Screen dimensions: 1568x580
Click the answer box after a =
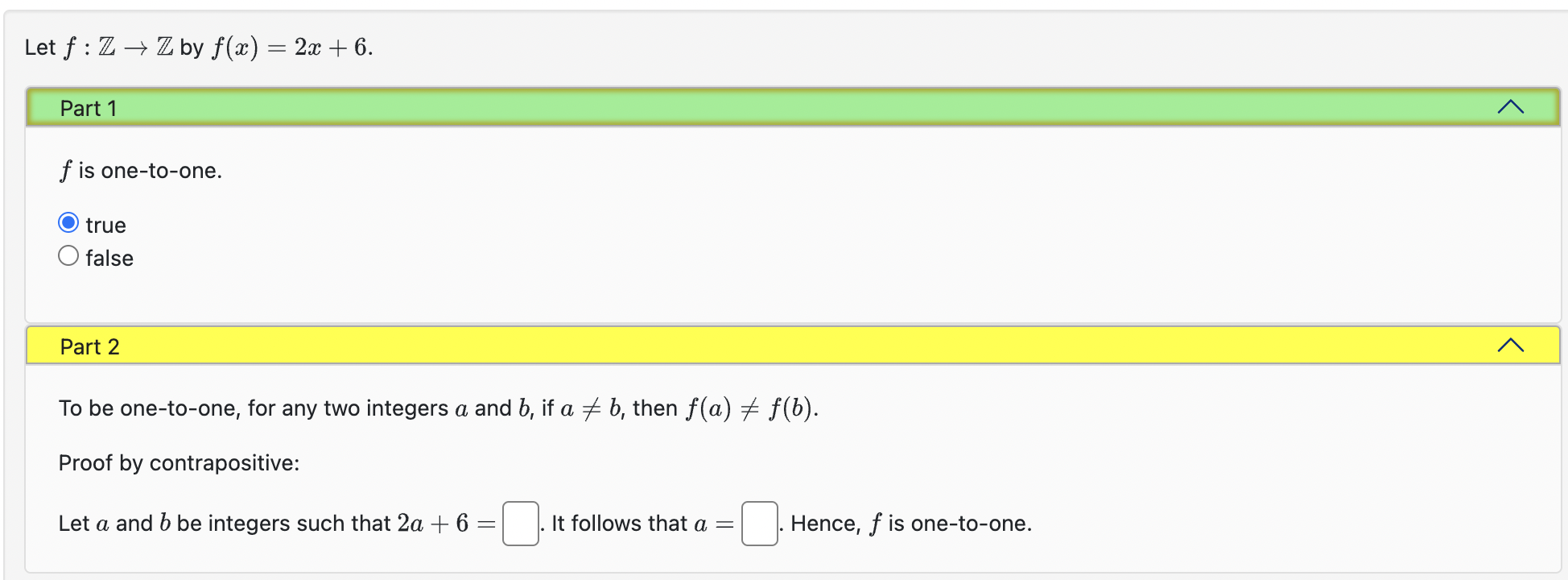(758, 523)
